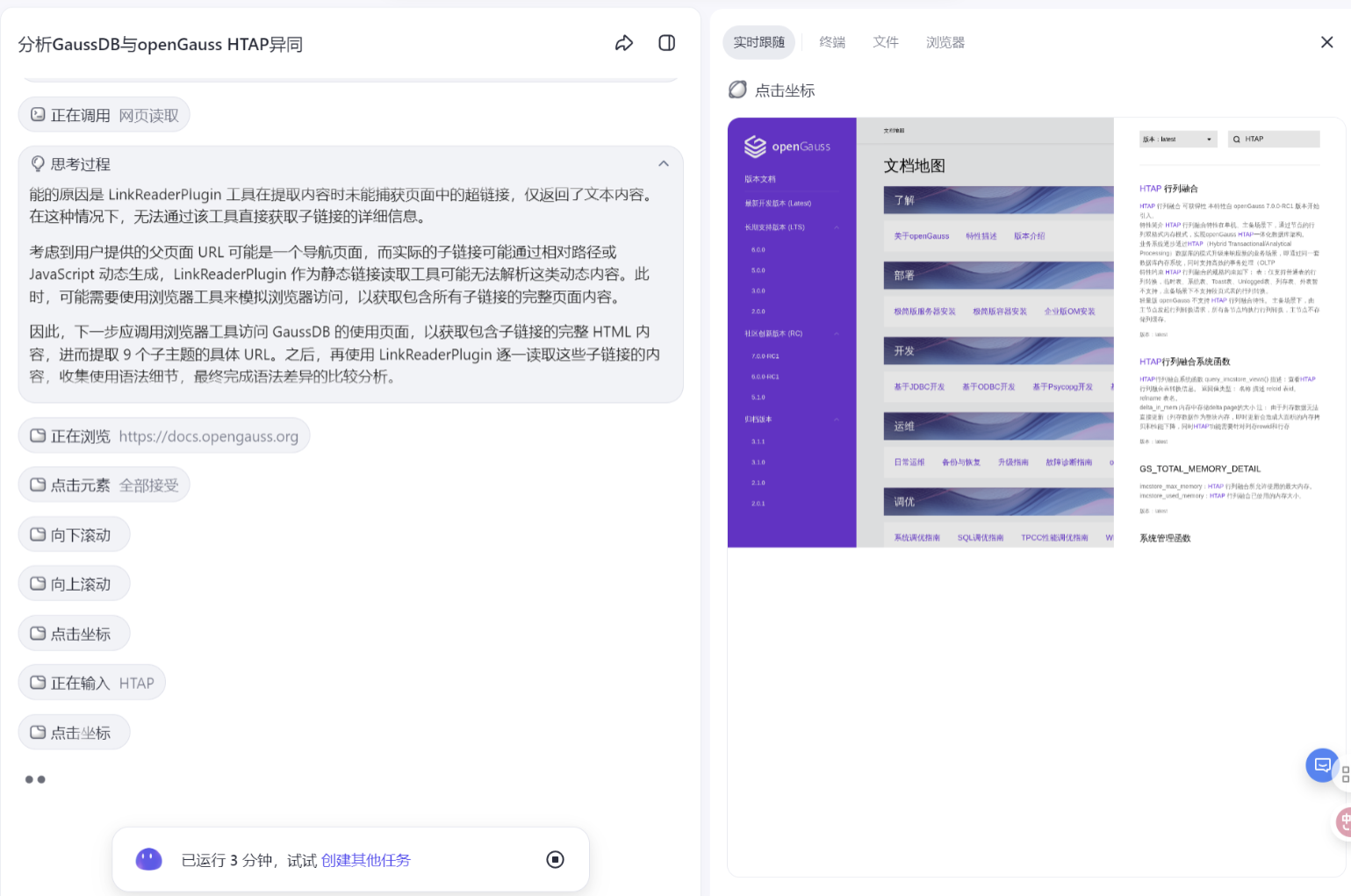Collapse 社区创新版本 (RC) group
The height and width of the screenshot is (896, 1351).
pyautogui.click(x=837, y=333)
